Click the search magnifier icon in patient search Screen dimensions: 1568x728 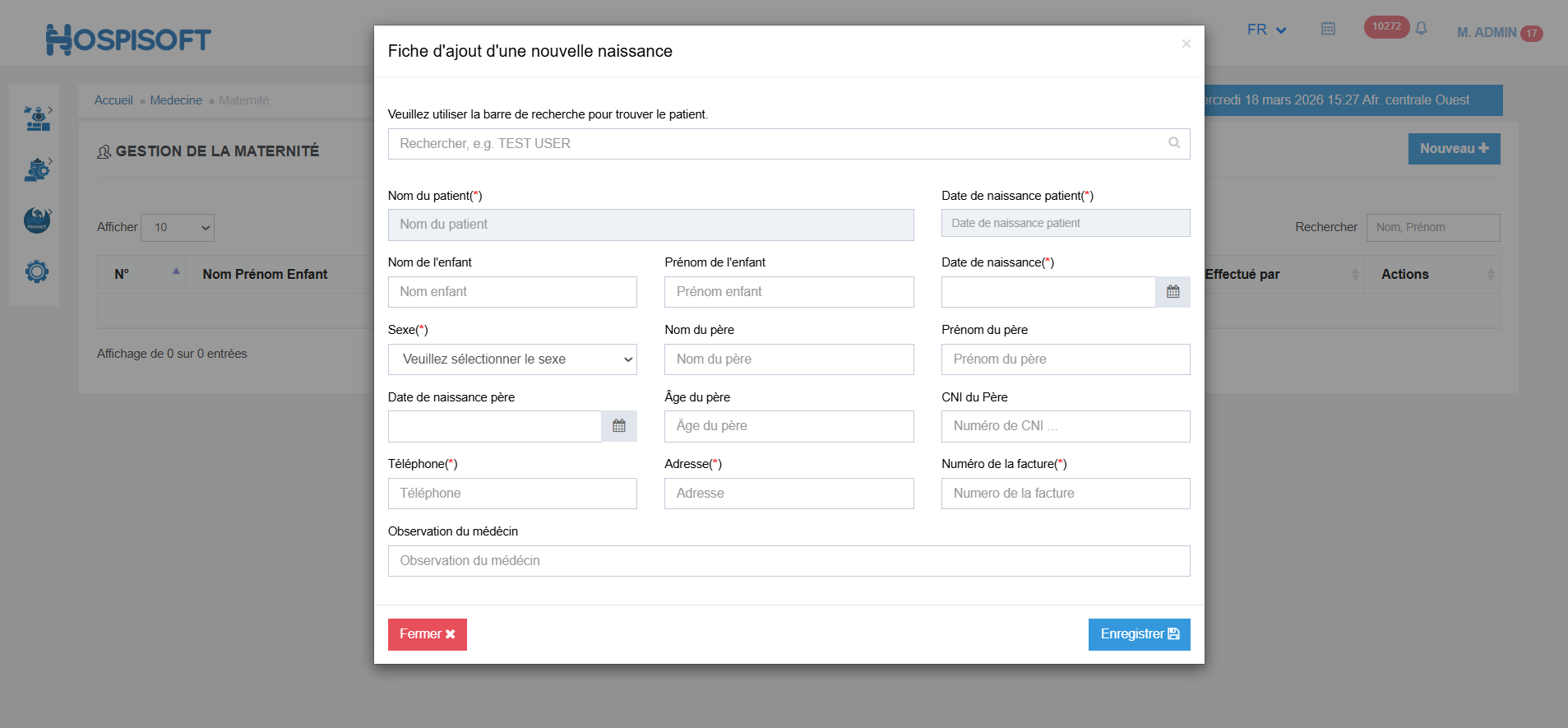1174,143
